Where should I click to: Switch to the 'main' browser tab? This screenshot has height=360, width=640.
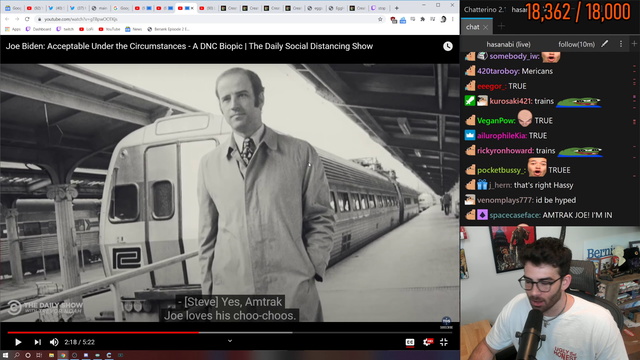[99, 8]
